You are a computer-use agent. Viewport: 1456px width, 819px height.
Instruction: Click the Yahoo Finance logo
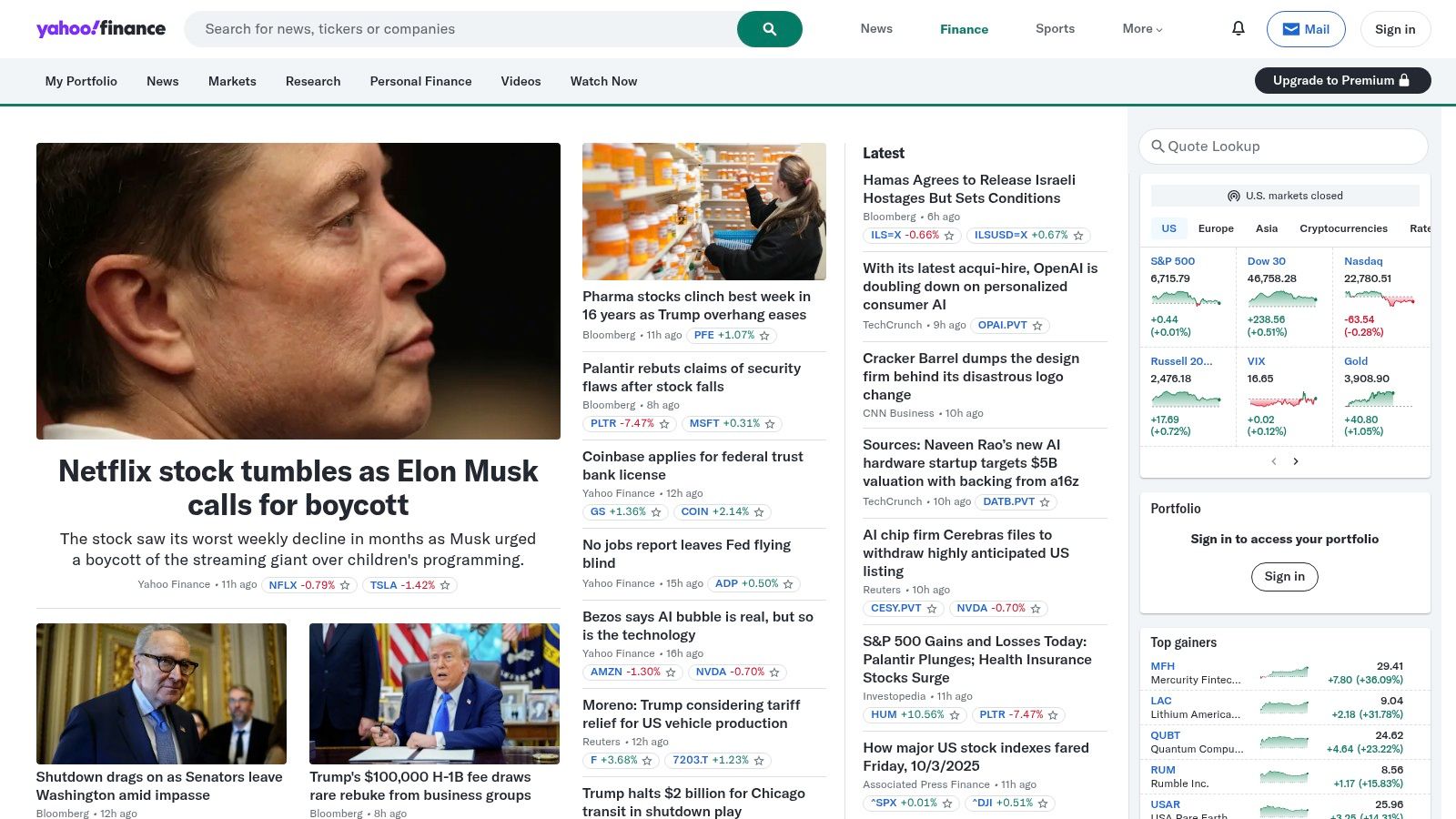(100, 28)
